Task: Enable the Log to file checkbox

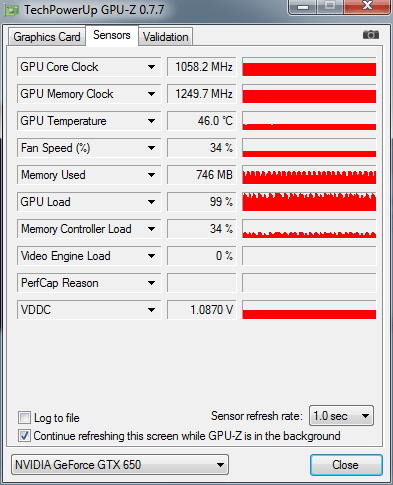Action: pyautogui.click(x=24, y=417)
